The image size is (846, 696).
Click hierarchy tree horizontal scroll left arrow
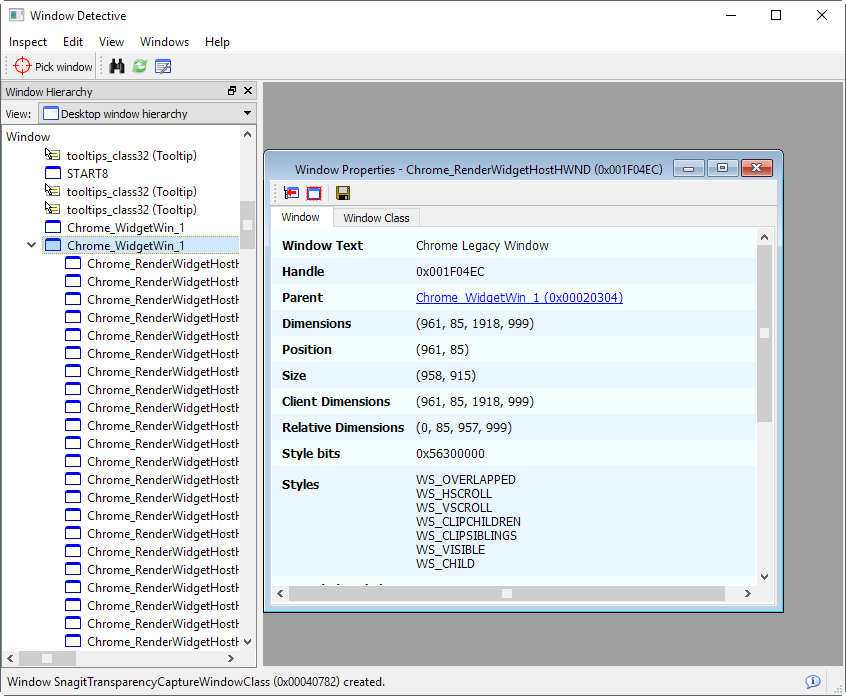(x=10, y=658)
